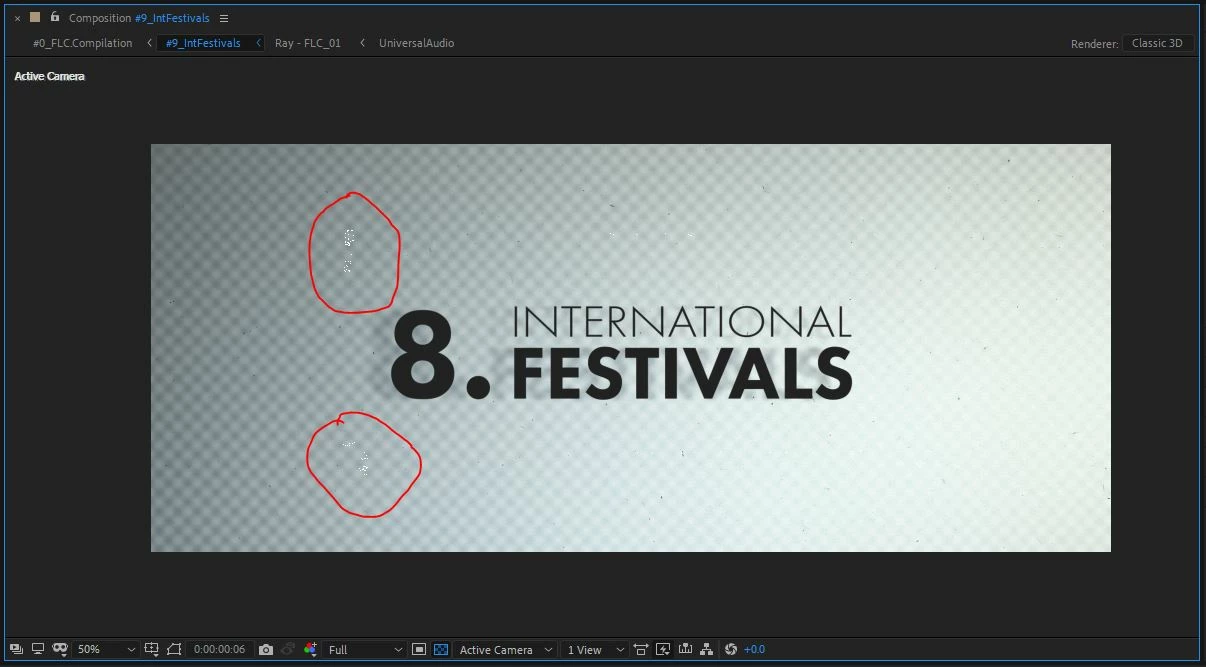Switch to the Ray - FLC_01 tab
Screen dimensions: 1206x667
click(308, 43)
